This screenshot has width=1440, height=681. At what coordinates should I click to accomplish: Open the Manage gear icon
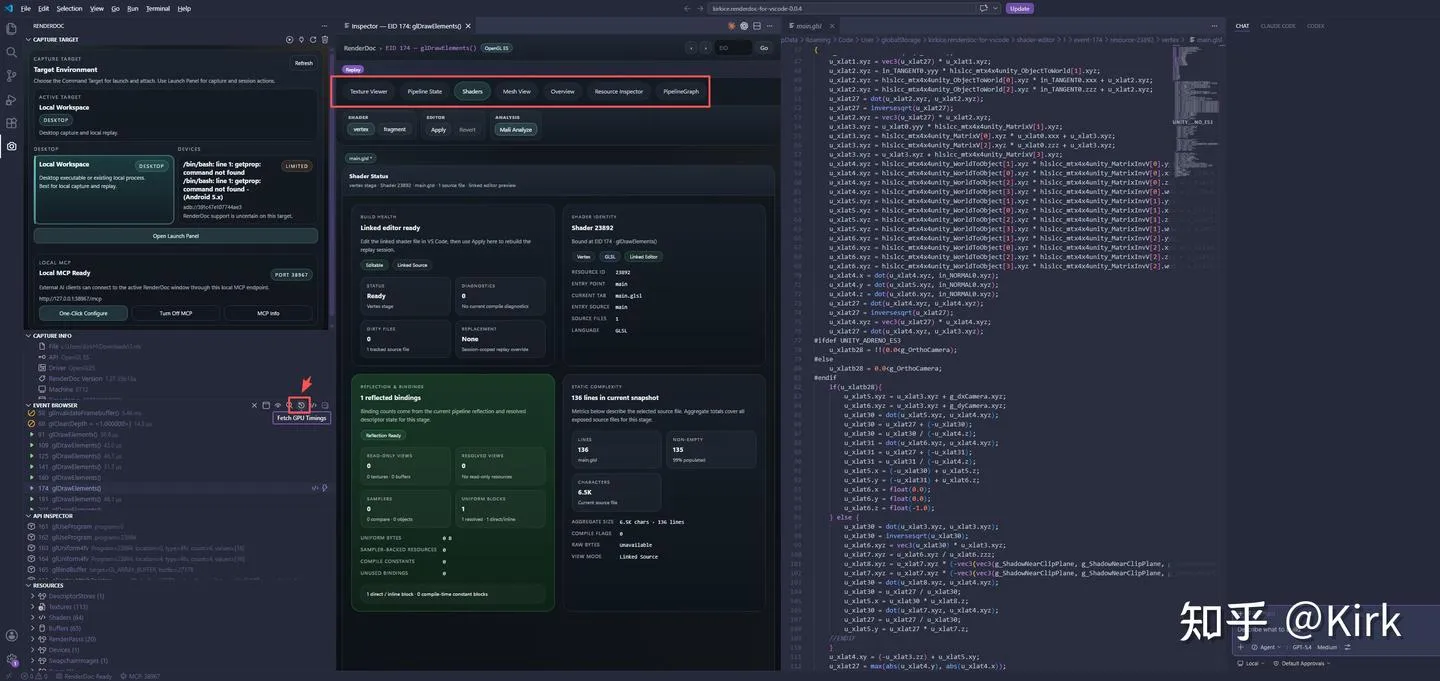coord(11,660)
